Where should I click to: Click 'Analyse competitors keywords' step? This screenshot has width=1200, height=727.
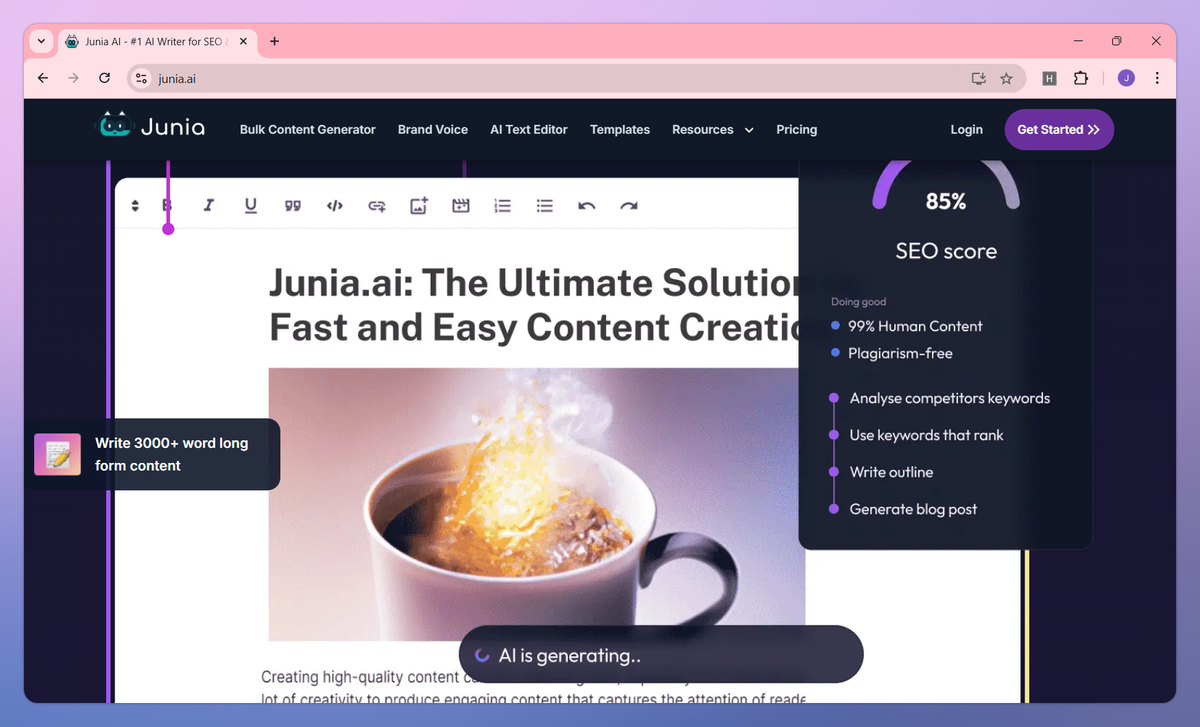click(x=950, y=398)
